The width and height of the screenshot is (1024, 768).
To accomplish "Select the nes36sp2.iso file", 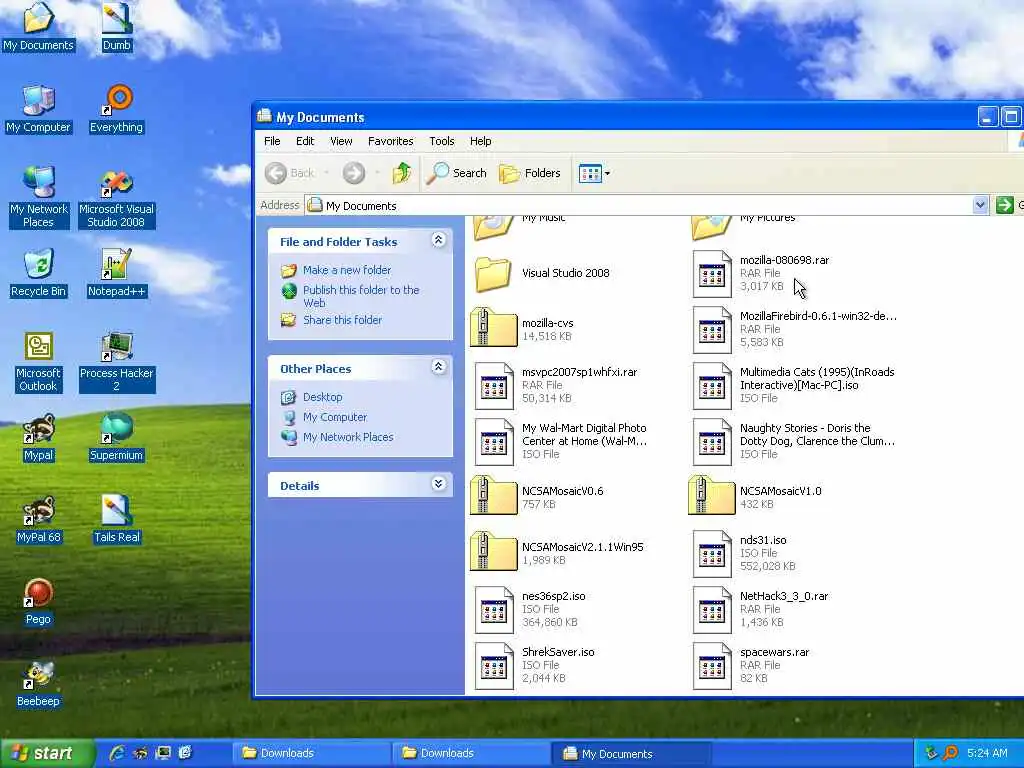I will 530,609.
